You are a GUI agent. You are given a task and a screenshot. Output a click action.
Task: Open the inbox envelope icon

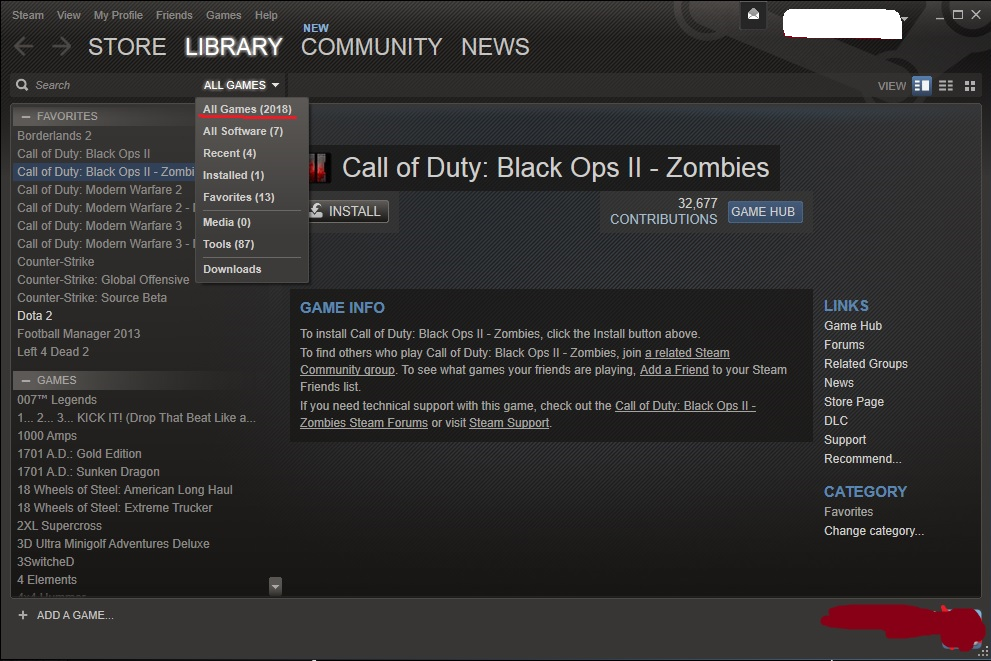click(753, 15)
